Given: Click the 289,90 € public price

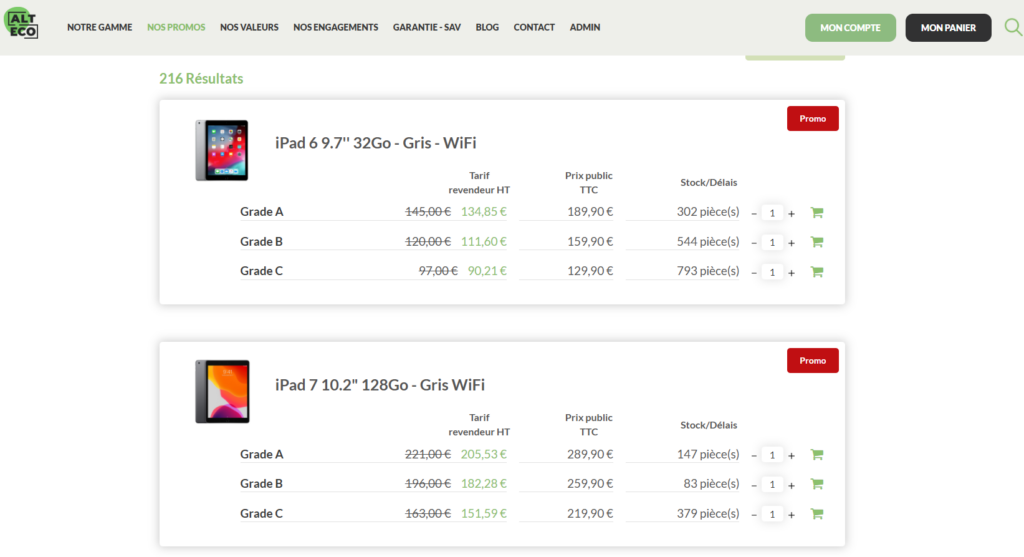Looking at the screenshot, I should pos(590,454).
